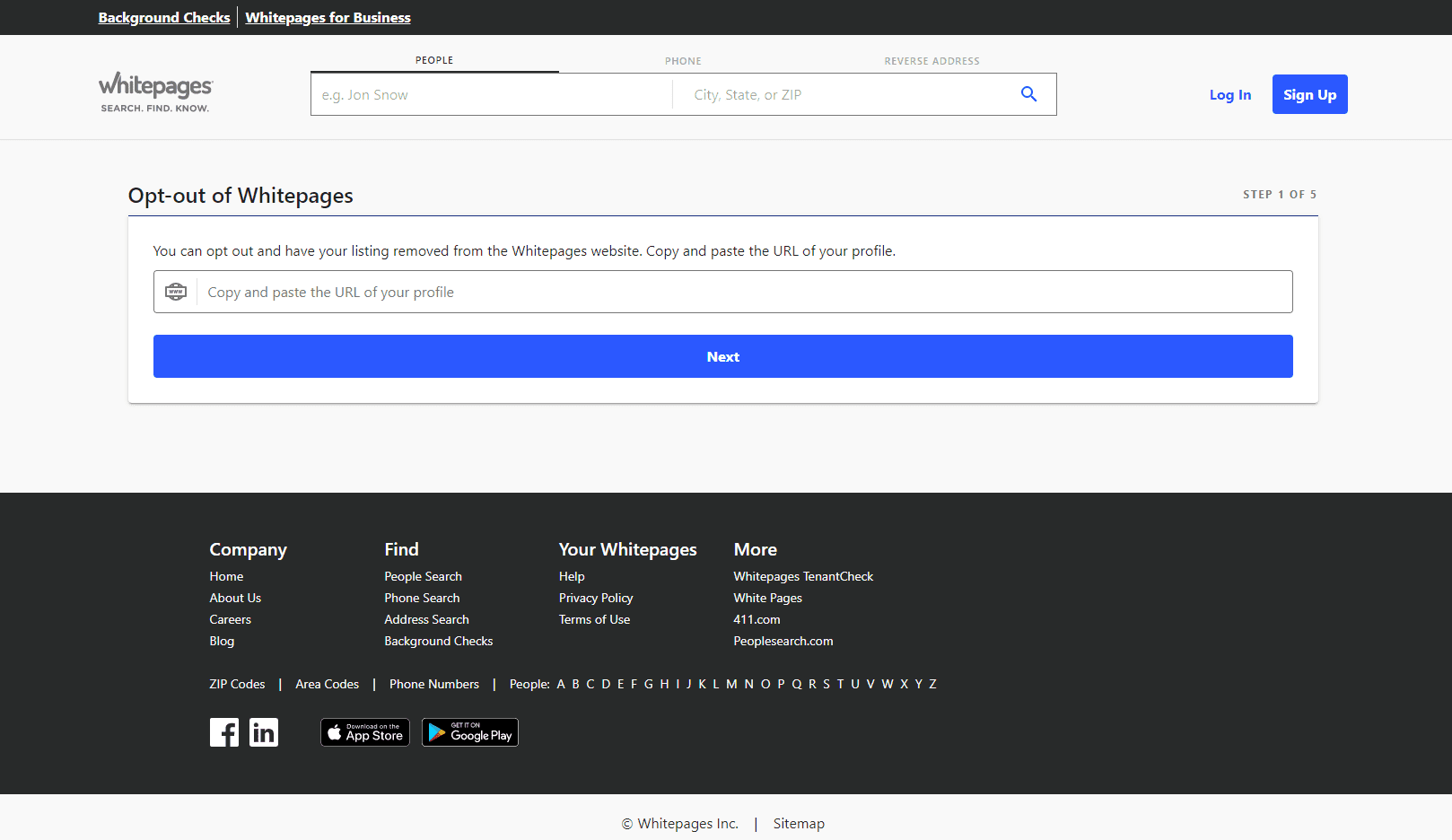Open Whitepages for Business link
Screen dimensions: 1452x840
pyautogui.click(x=328, y=17)
